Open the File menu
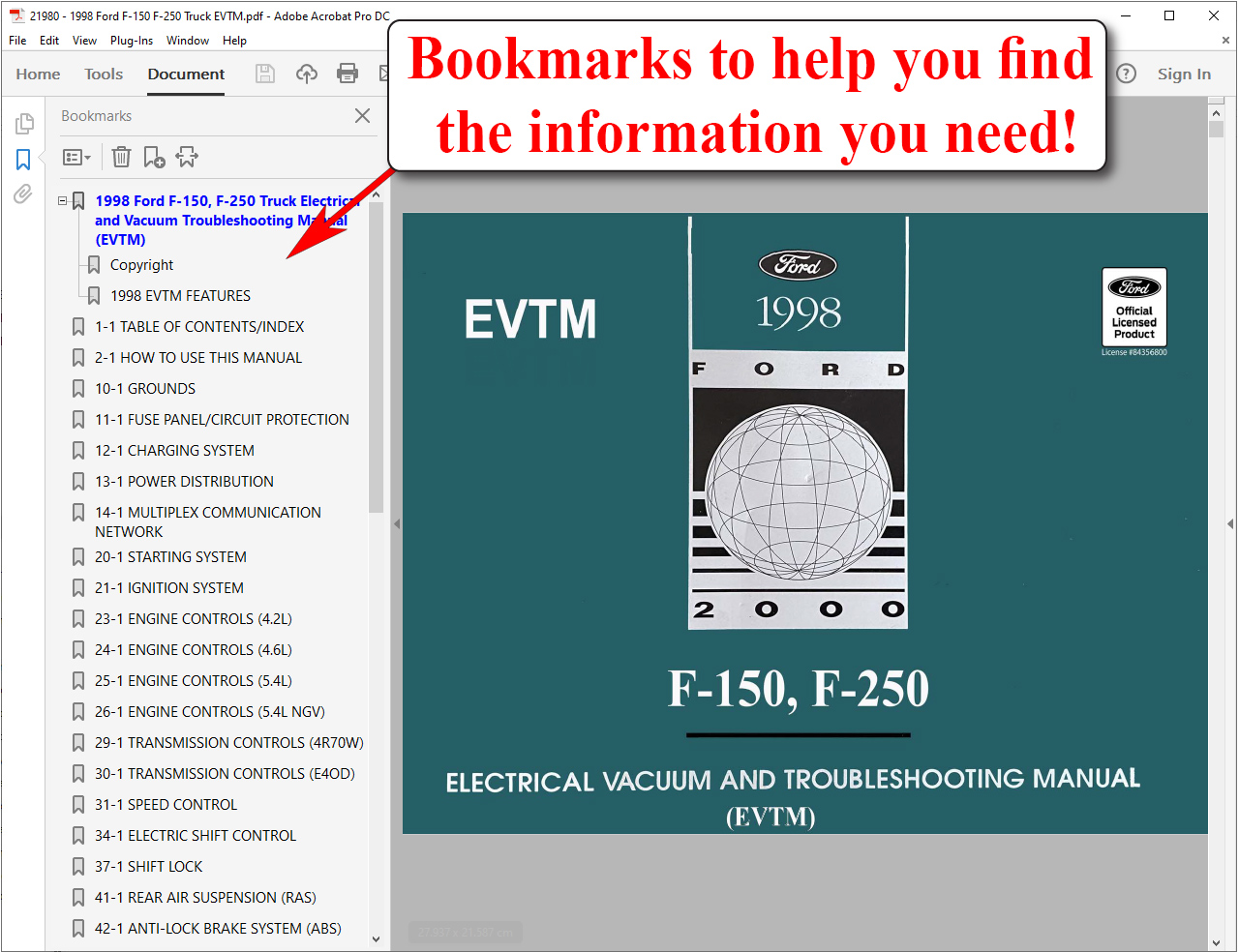 pos(17,41)
